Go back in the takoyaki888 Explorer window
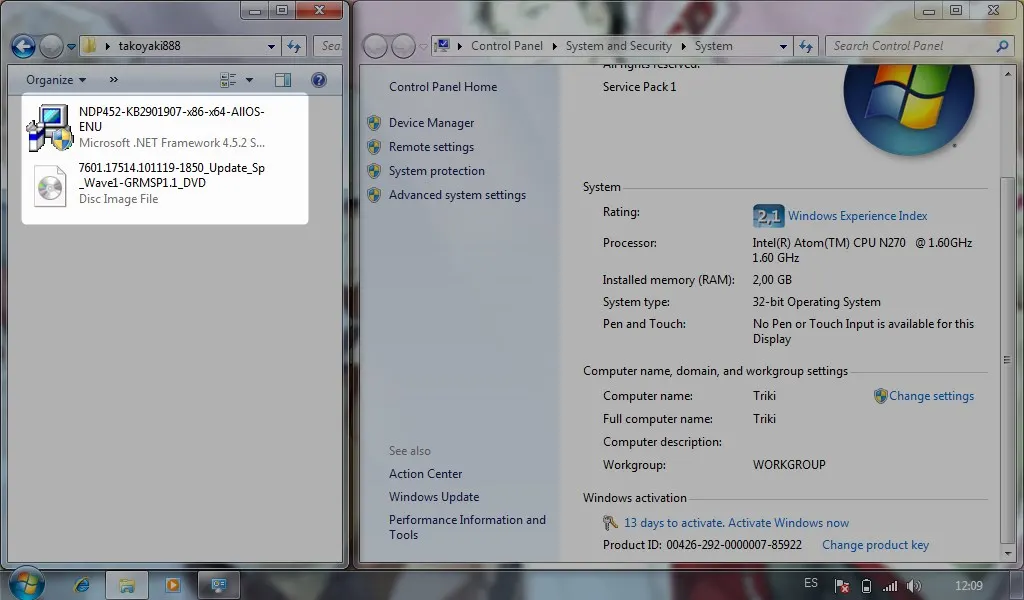1024x600 pixels. (x=24, y=46)
